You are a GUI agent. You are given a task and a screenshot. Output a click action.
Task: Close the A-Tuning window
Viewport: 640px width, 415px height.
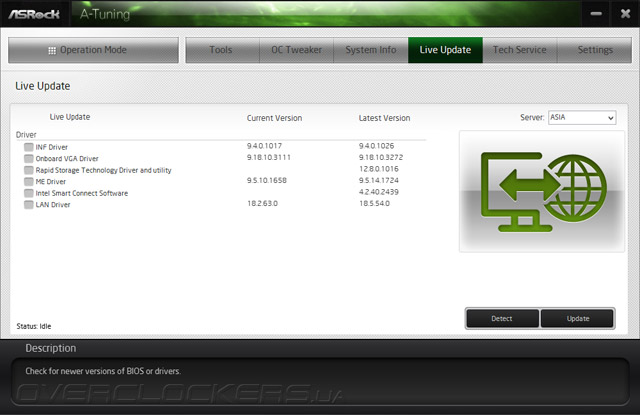pos(625,14)
